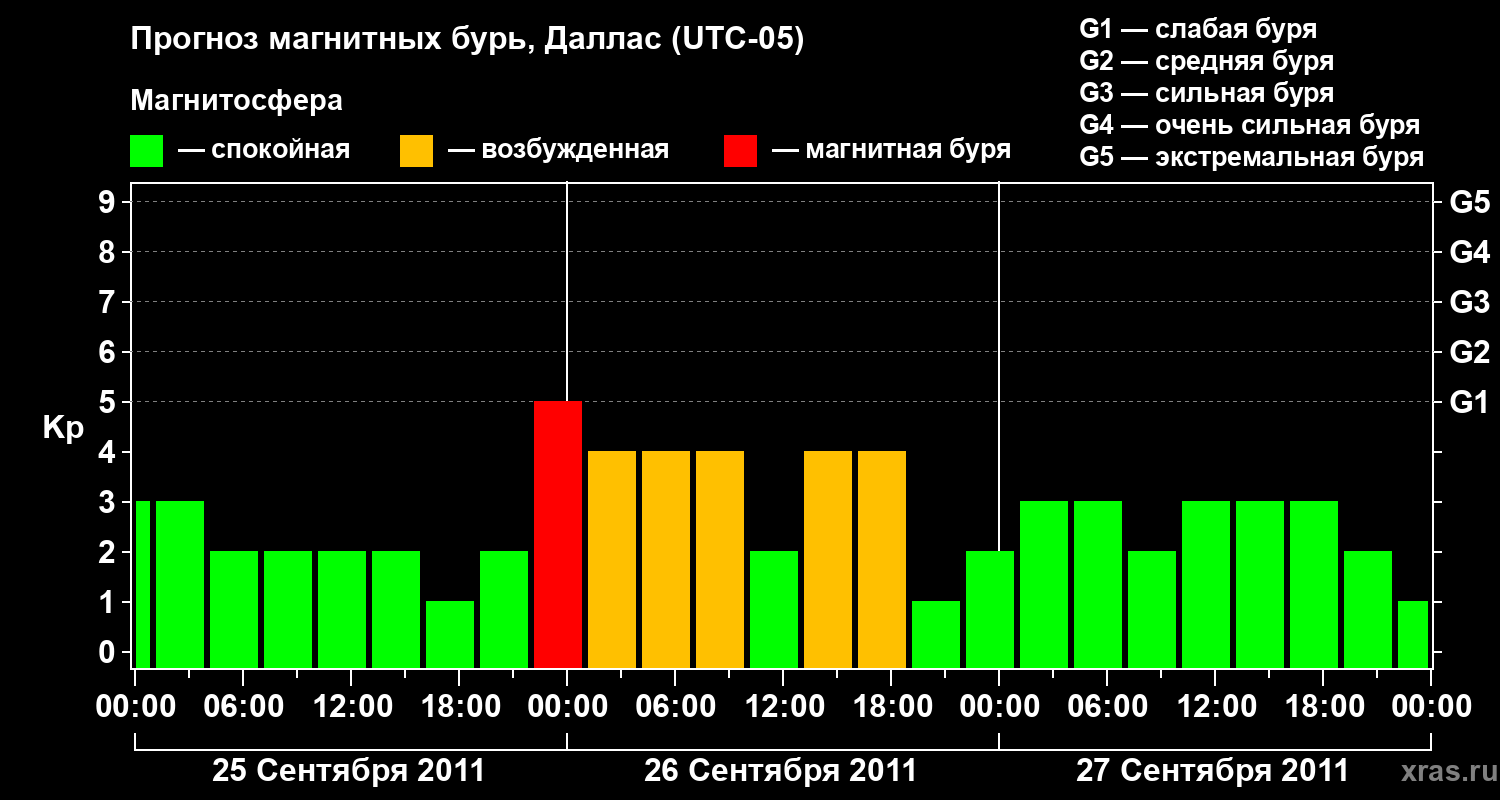Click the '06:00' time label under 26 Сентября
Screen dimensions: 1500x800
coord(675,707)
